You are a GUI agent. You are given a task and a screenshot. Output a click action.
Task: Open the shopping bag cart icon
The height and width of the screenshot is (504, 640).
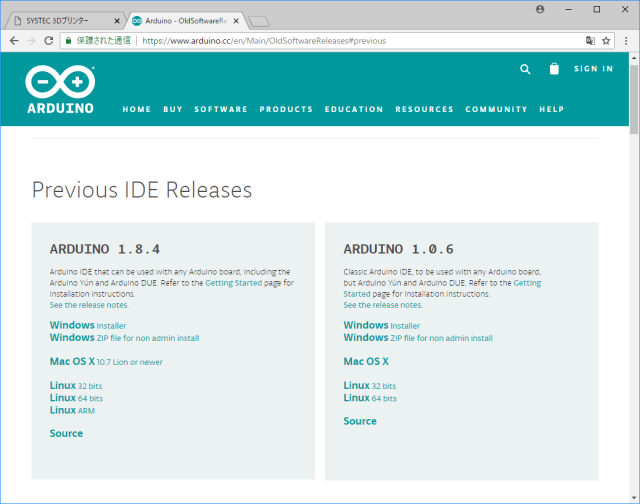[x=554, y=69]
